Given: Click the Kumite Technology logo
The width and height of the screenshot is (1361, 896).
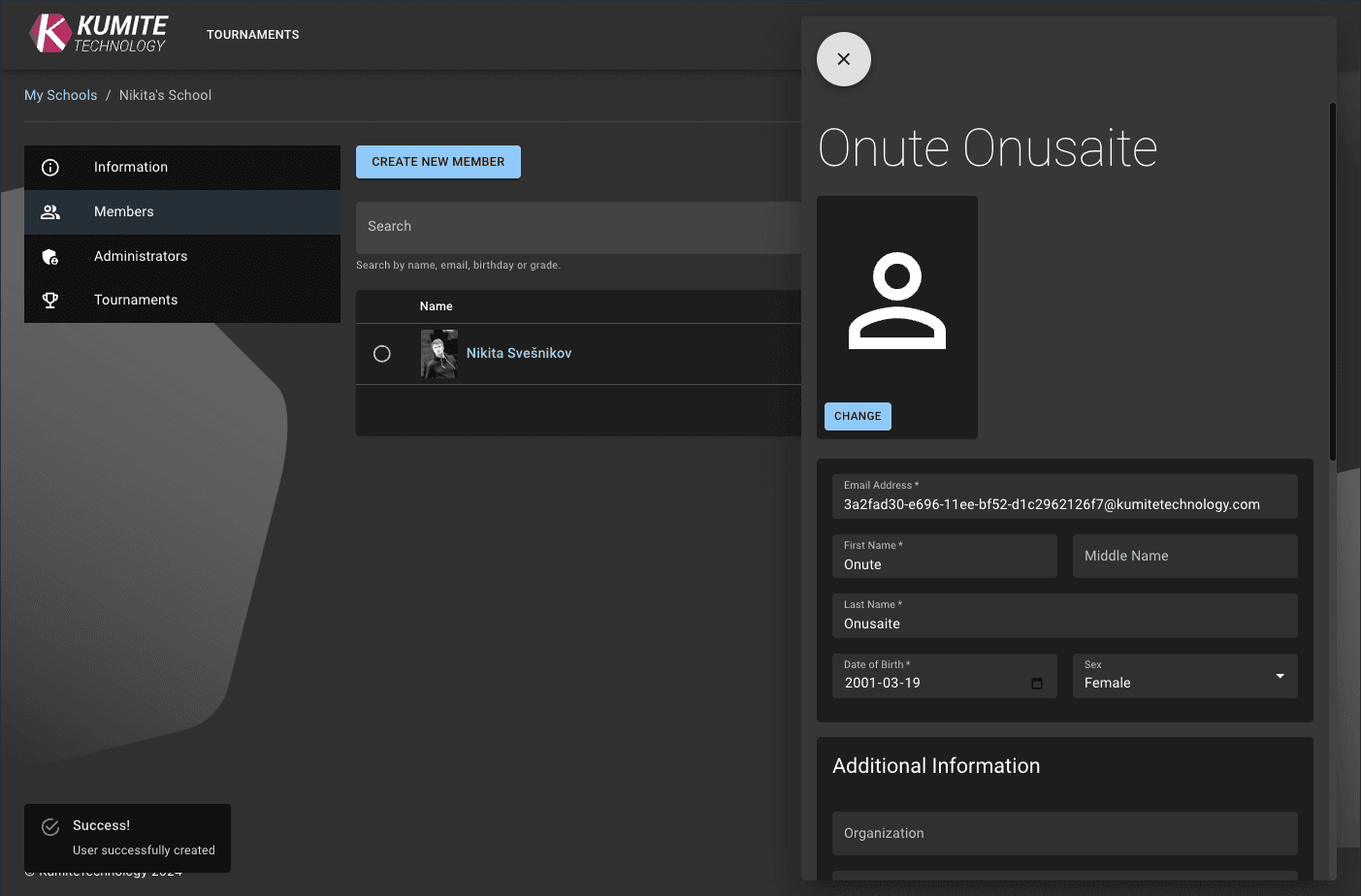Looking at the screenshot, I should point(97,33).
